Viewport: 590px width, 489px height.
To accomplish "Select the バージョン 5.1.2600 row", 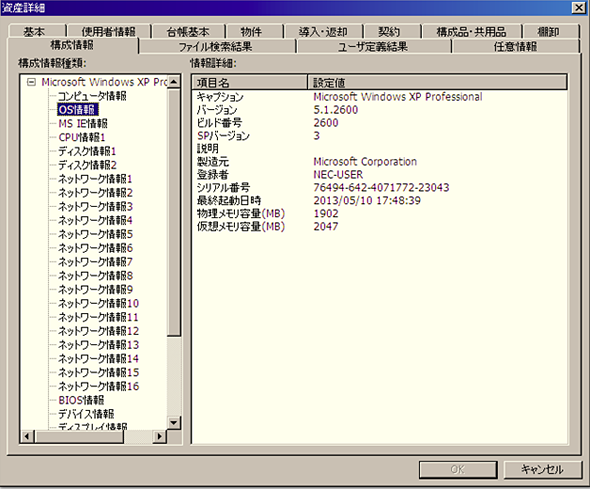I will coord(380,110).
